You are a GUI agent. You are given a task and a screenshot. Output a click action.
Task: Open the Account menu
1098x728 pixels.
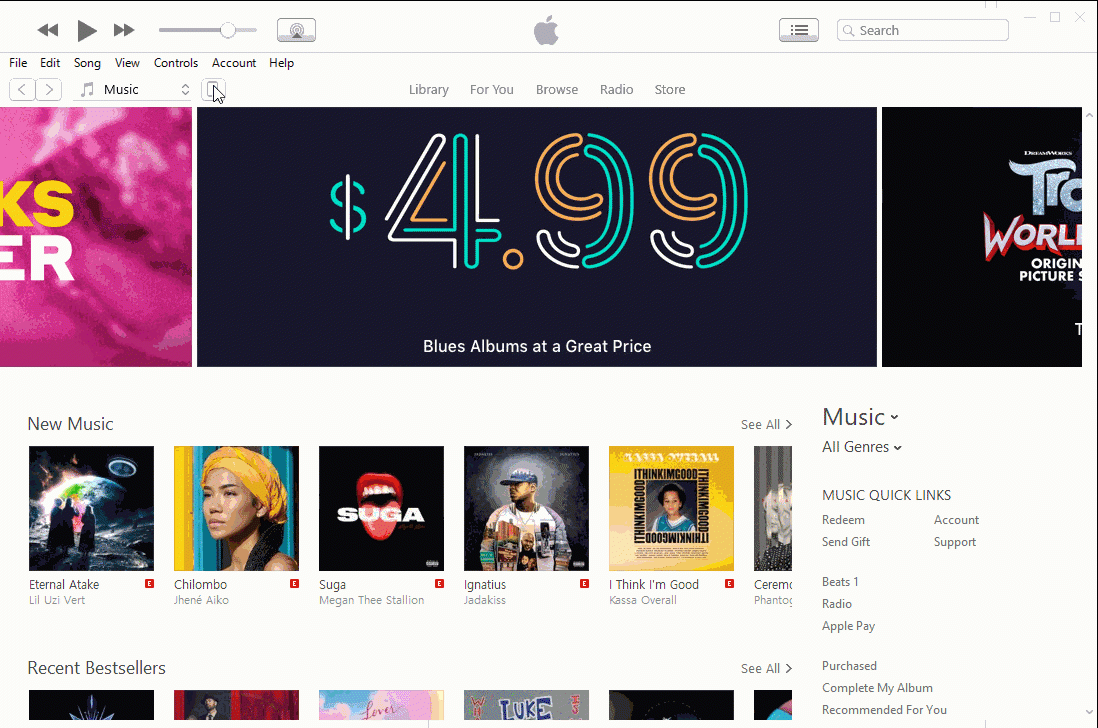coord(234,63)
